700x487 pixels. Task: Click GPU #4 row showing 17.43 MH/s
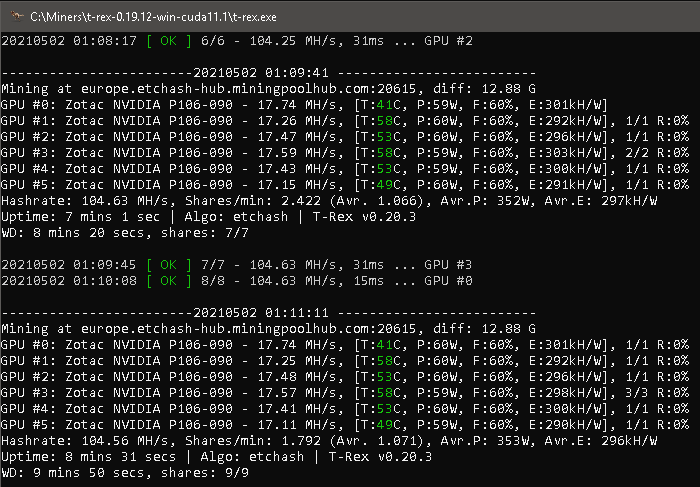(345, 169)
